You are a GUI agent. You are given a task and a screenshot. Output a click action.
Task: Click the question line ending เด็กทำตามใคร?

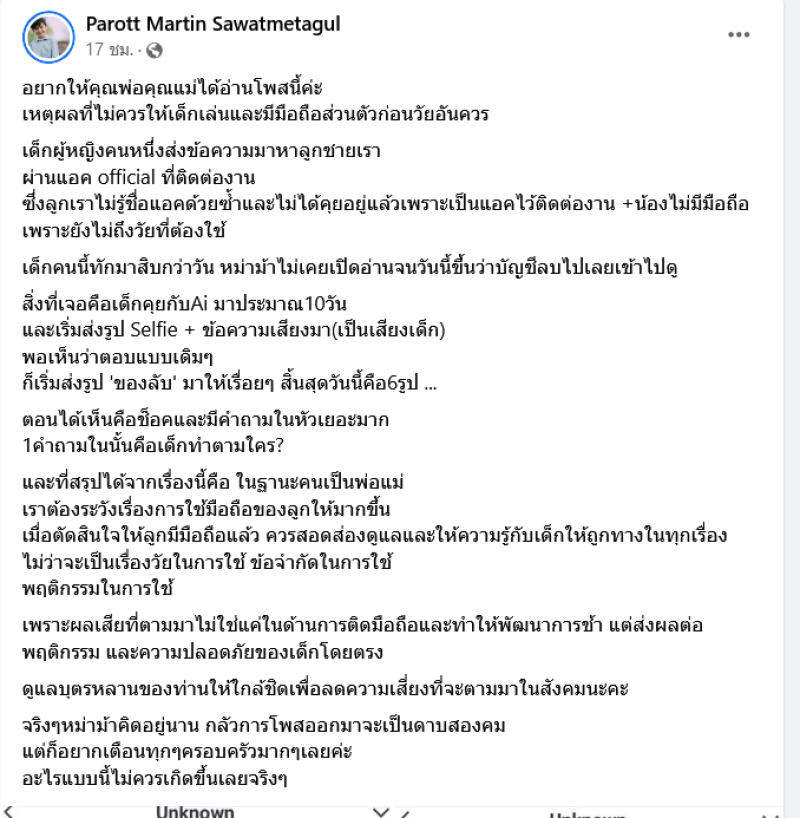(153, 445)
